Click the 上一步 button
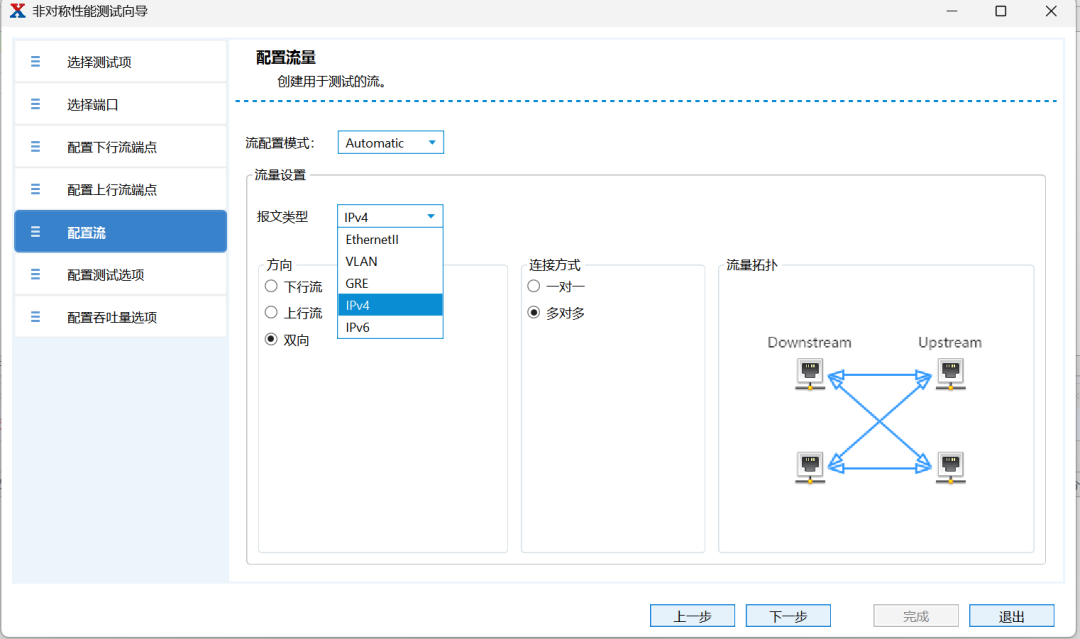 point(692,616)
